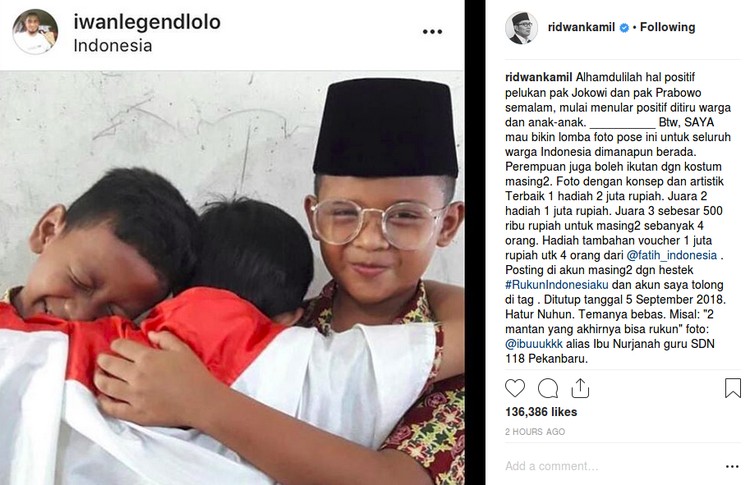
Task: Open comments with the speech bubble icon
Action: point(548,388)
